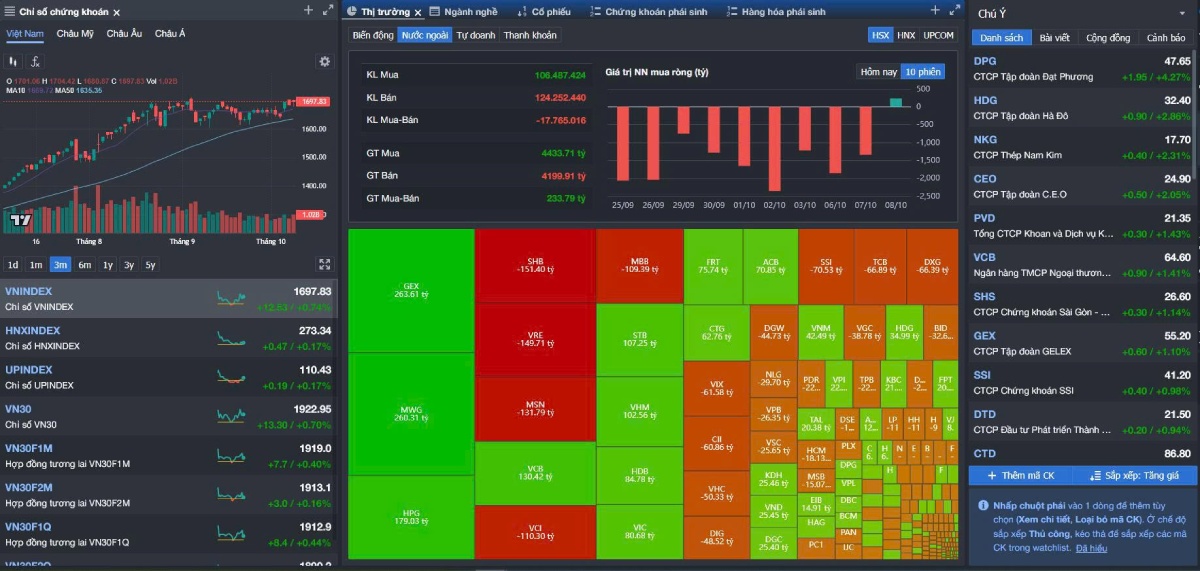The width and height of the screenshot is (1200, 571).
Task: Add a panel with the plus icon in Chỉ số chứng khoán
Action: [308, 11]
